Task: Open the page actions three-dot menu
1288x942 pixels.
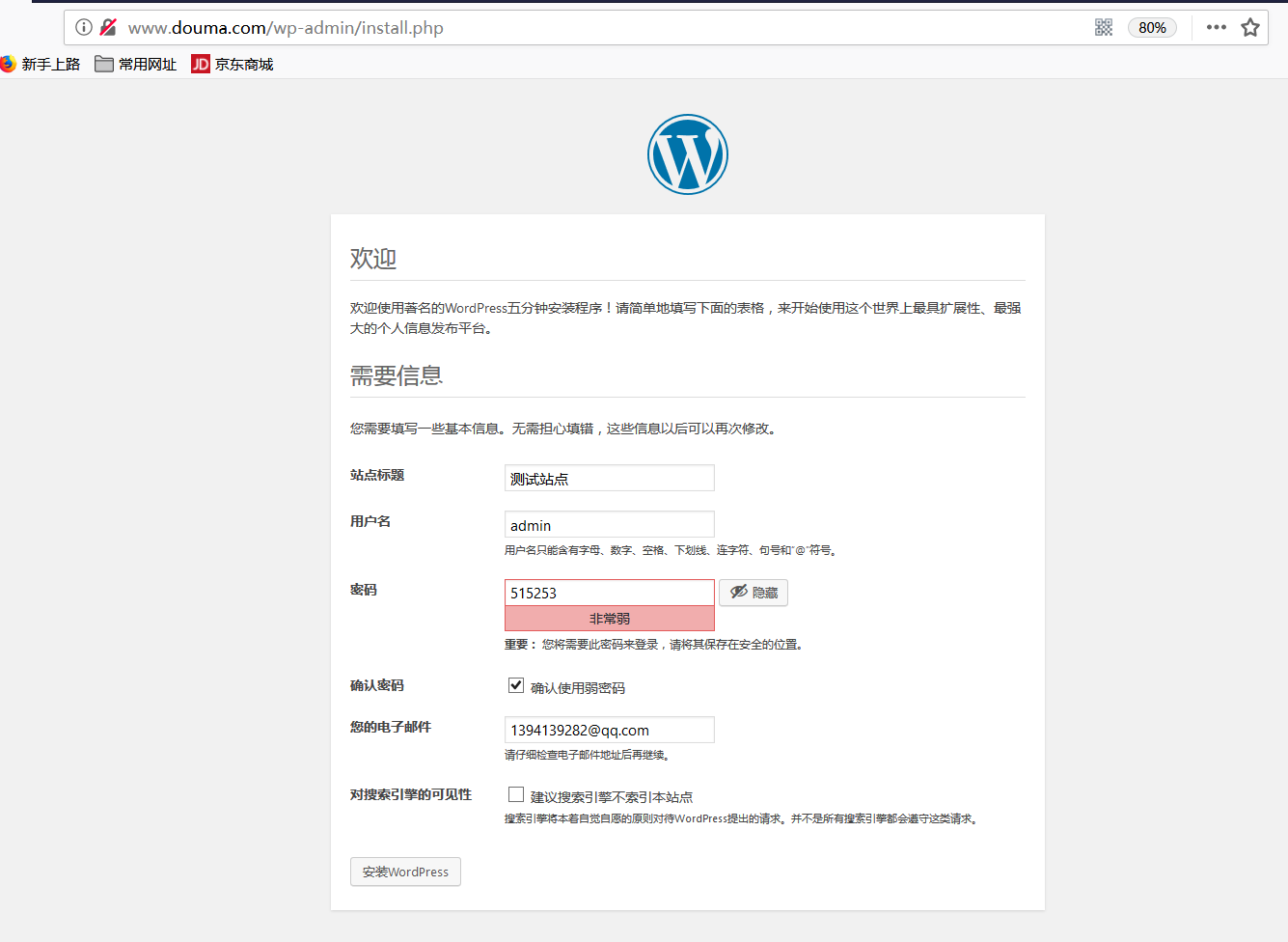Action: [x=1217, y=27]
